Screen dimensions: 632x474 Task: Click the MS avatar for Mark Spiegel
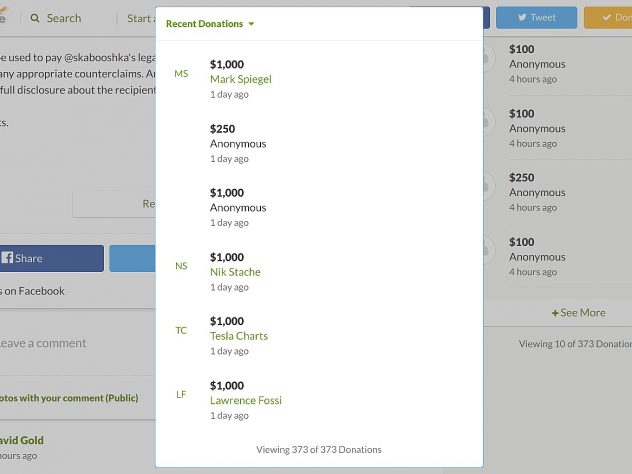[x=181, y=74]
